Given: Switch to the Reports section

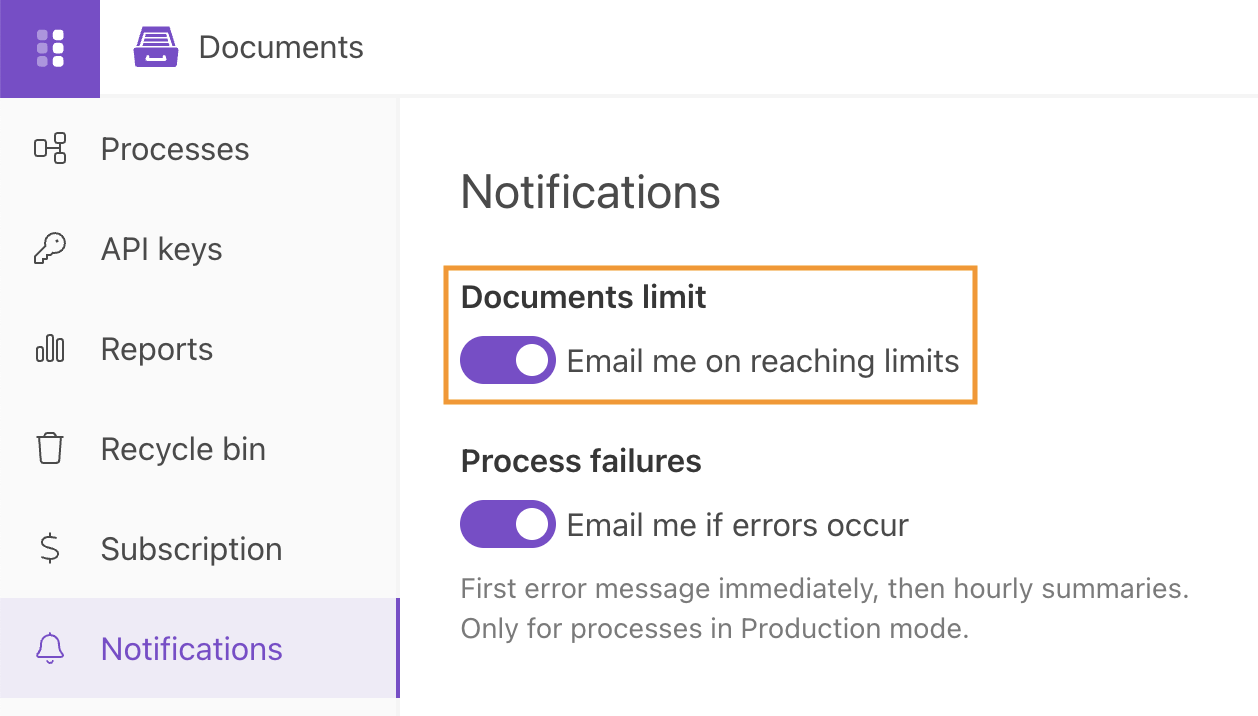Looking at the screenshot, I should point(156,348).
